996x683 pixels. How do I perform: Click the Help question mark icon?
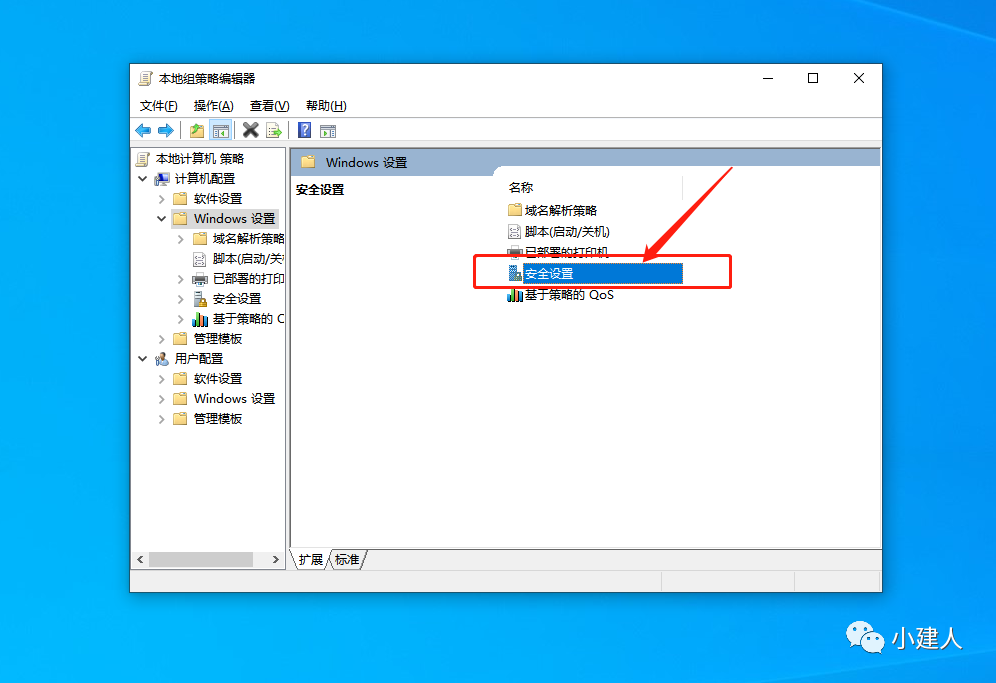coord(305,130)
